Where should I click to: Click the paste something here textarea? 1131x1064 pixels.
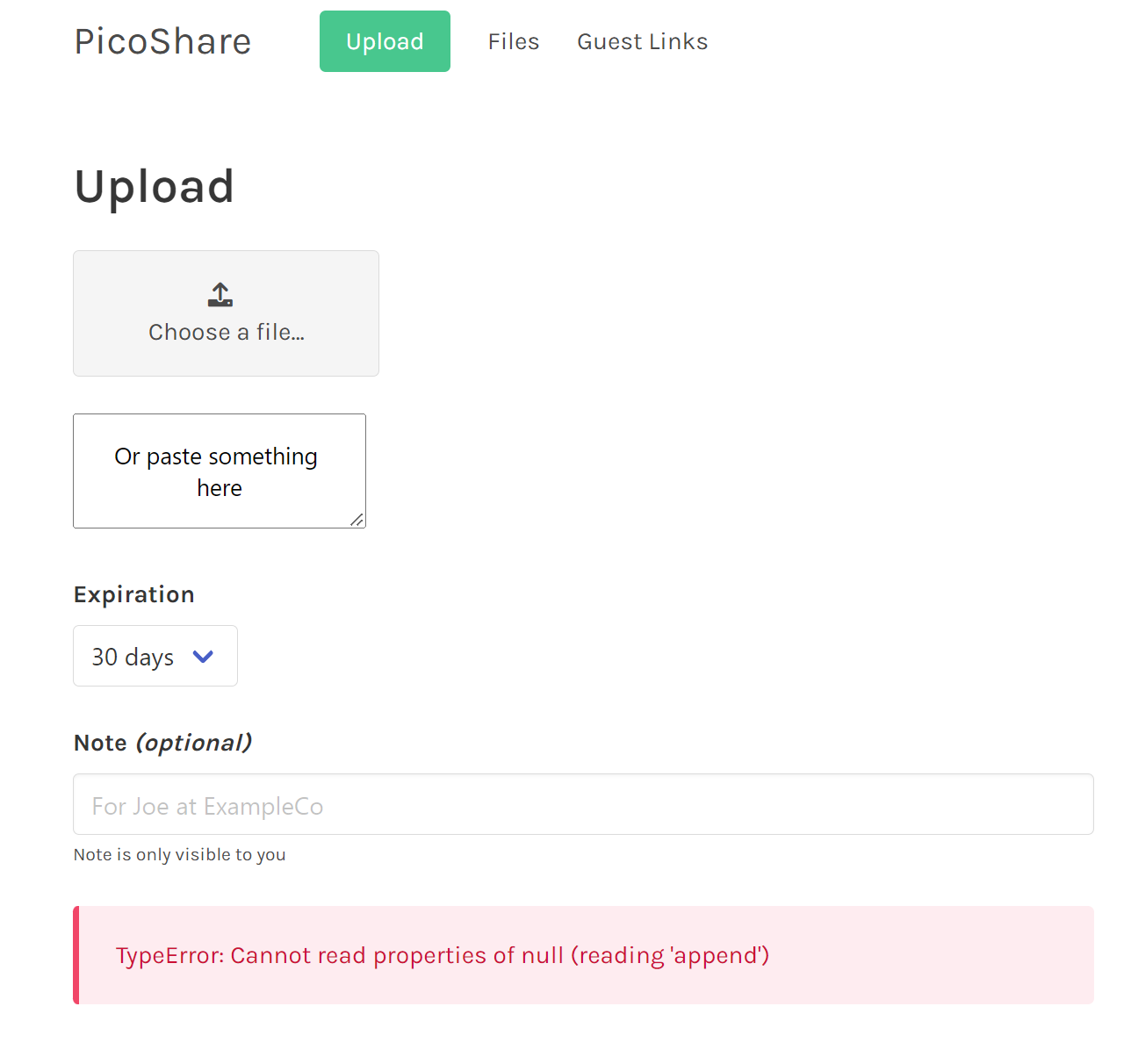[219, 471]
